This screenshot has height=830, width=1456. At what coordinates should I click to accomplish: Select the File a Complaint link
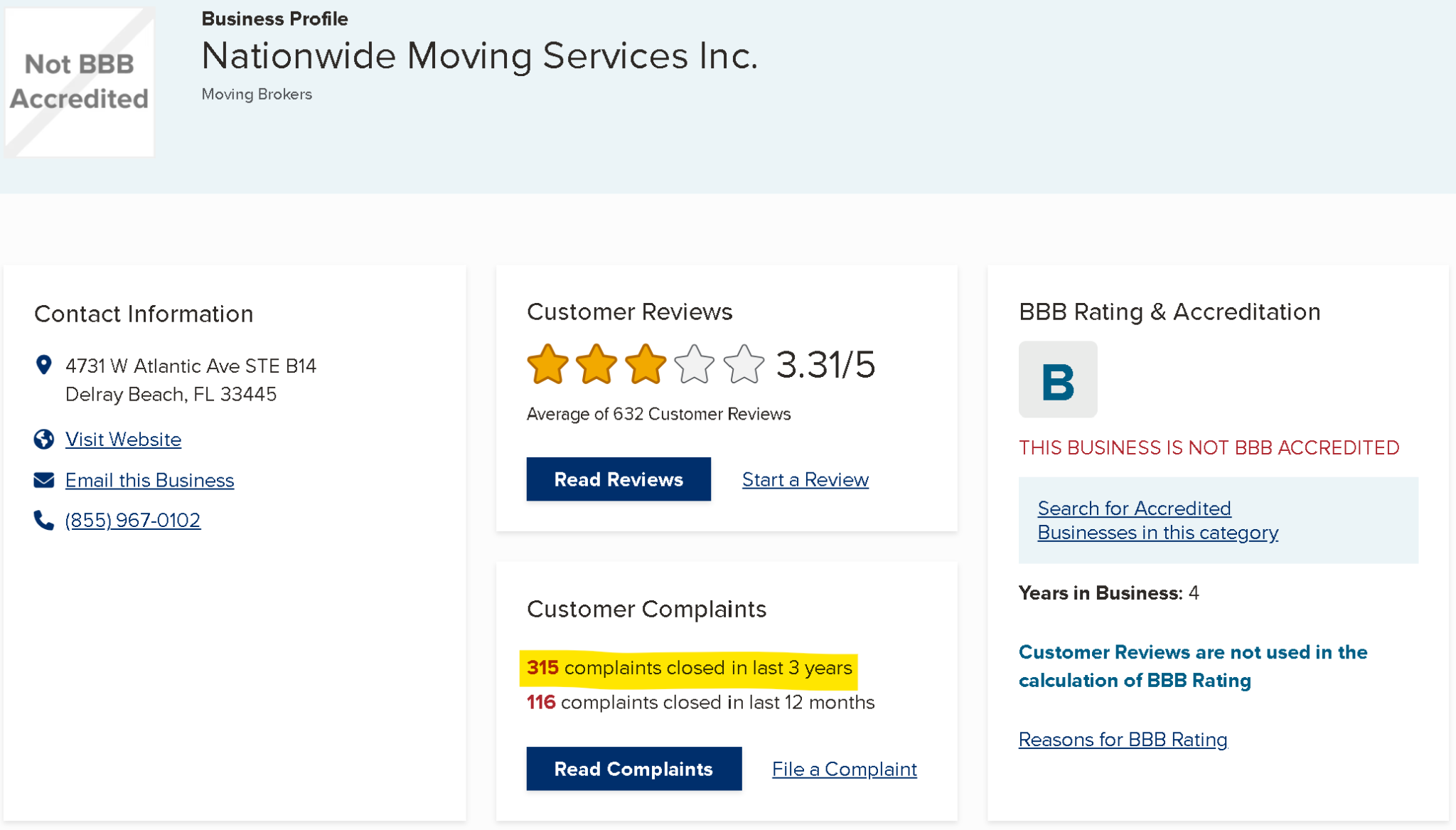click(845, 770)
